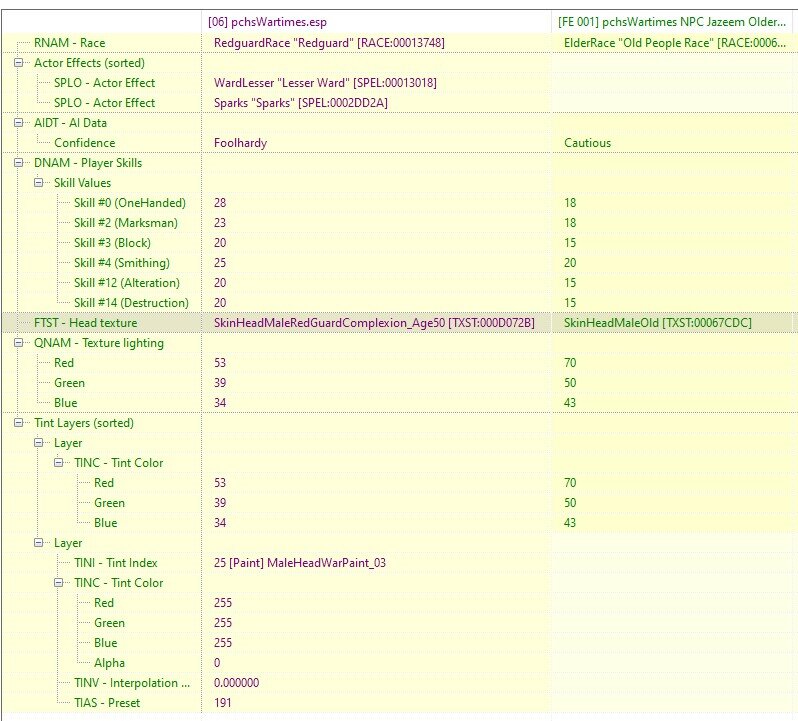Collapse the Actor Effects (sorted) node

[18, 63]
